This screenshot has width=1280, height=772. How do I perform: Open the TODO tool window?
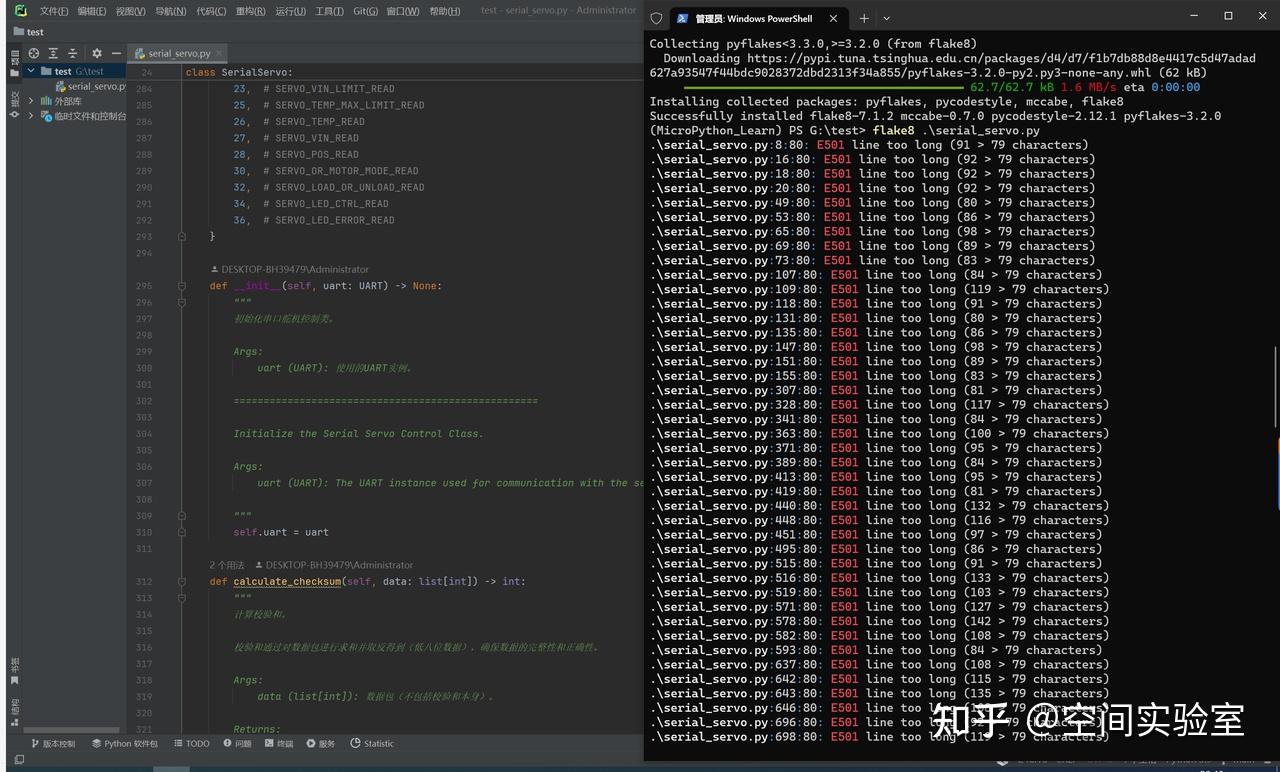[x=192, y=744]
